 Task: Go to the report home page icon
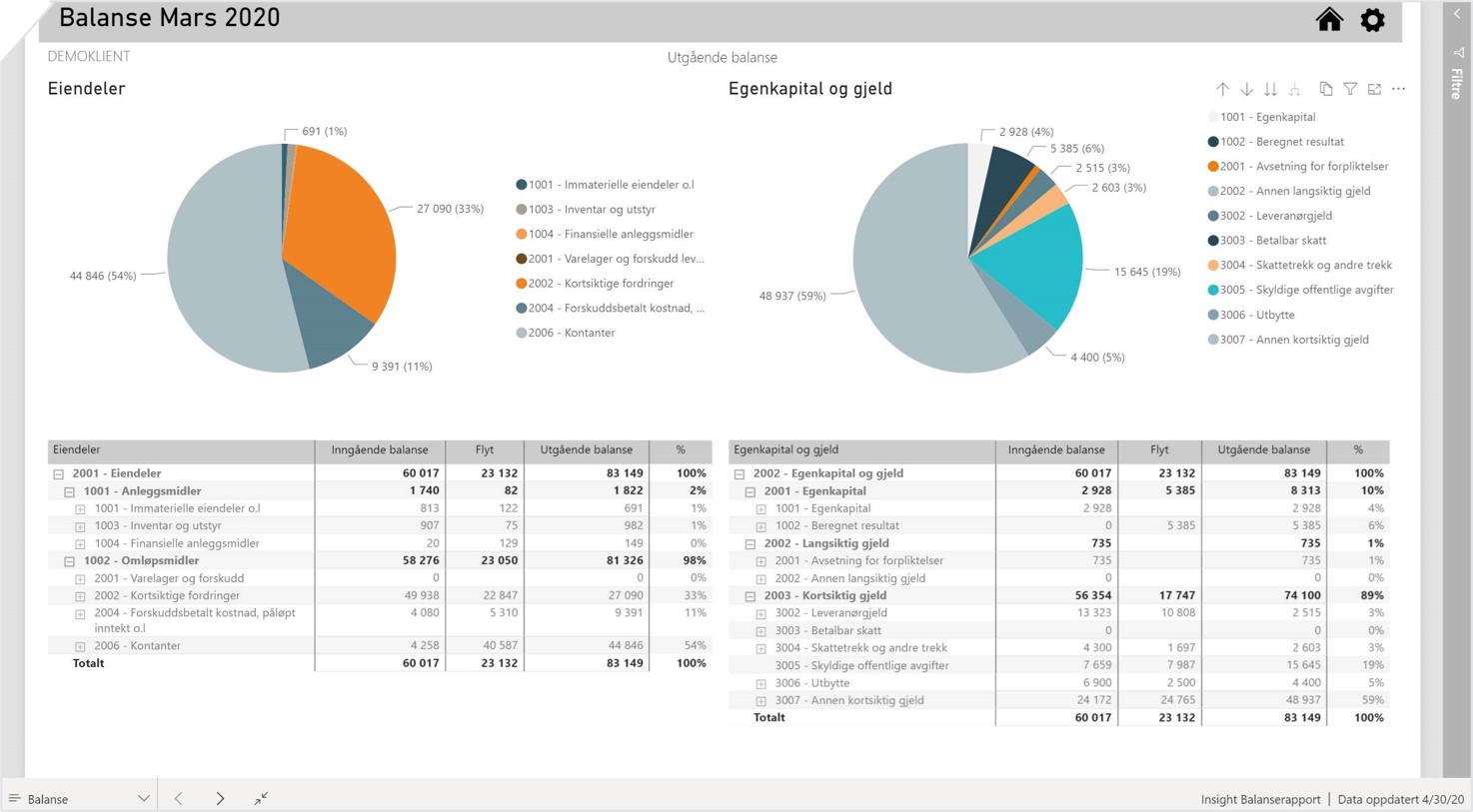(1328, 20)
